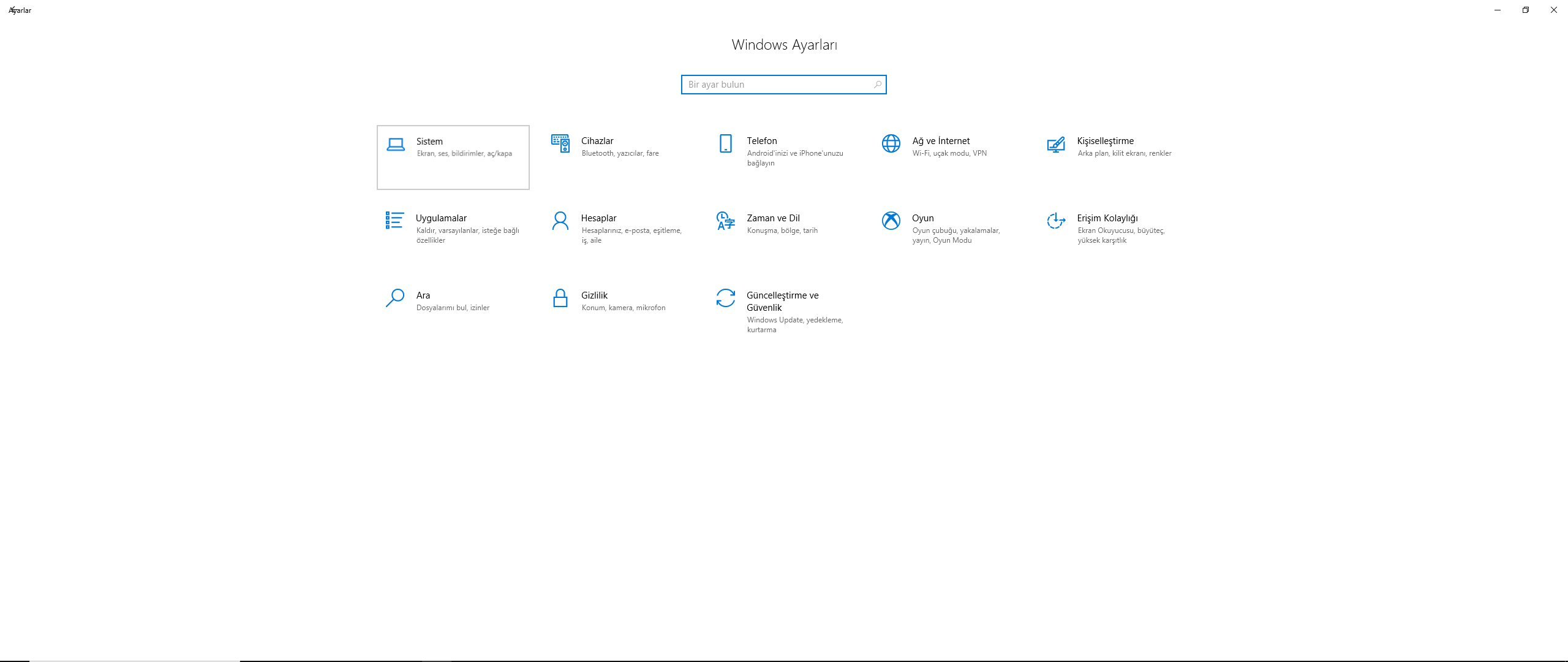Focus the 'Bir ayar bulun' search field

coord(784,85)
